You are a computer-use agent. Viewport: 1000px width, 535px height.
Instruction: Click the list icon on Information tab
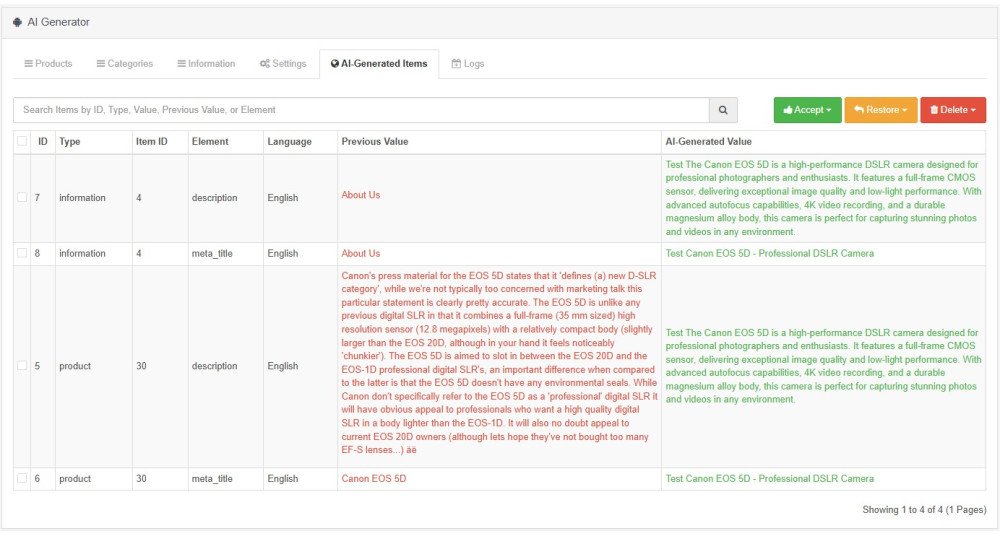pos(182,64)
